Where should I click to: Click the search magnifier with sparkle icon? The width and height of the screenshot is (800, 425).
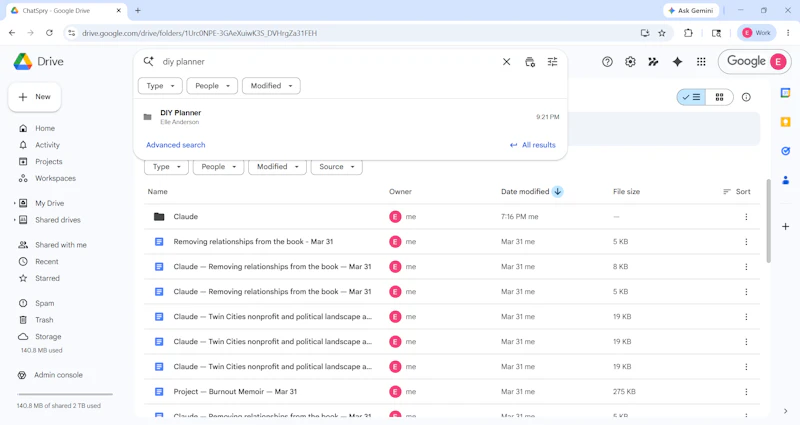pyautogui.click(x=148, y=61)
